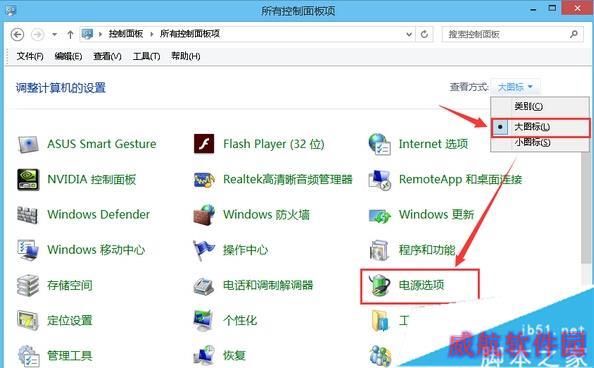Click the RemoteApp and desktop connections icon

(380, 180)
